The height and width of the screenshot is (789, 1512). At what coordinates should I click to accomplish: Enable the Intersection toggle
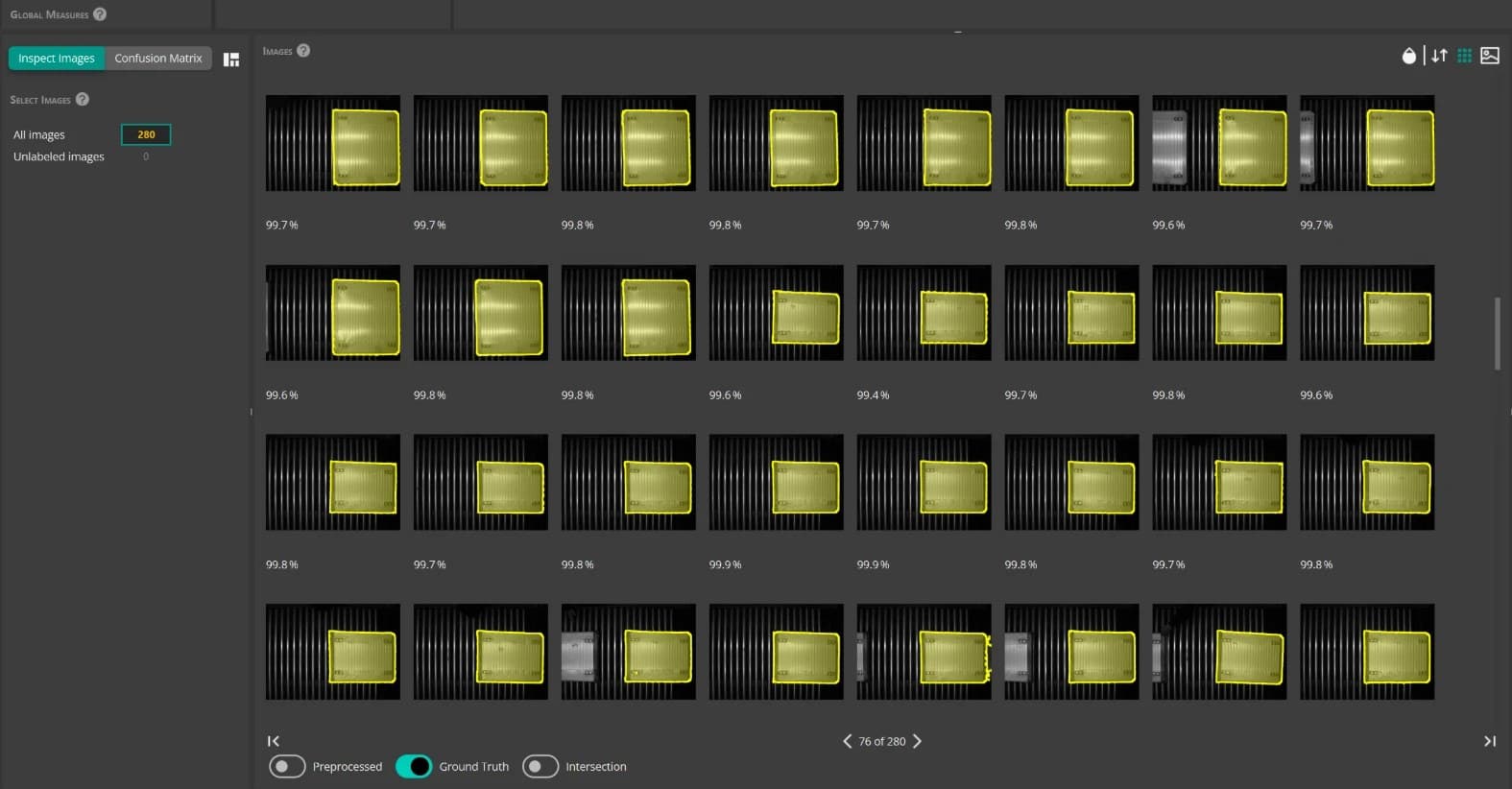click(540, 766)
